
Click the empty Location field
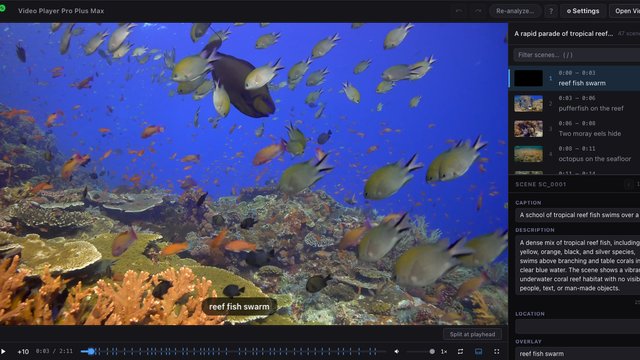[x=577, y=326]
